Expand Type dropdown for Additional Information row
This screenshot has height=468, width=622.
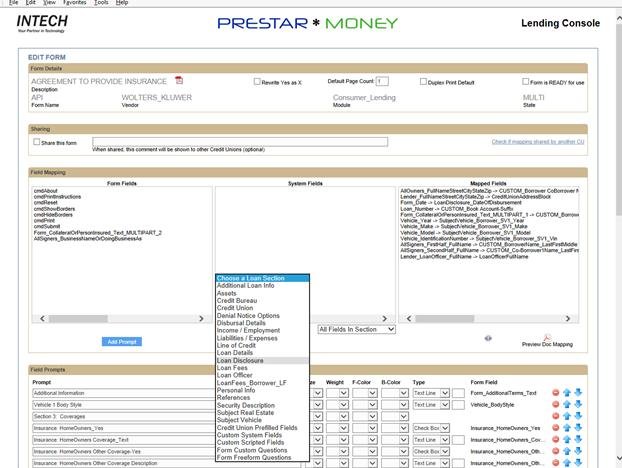444,393
